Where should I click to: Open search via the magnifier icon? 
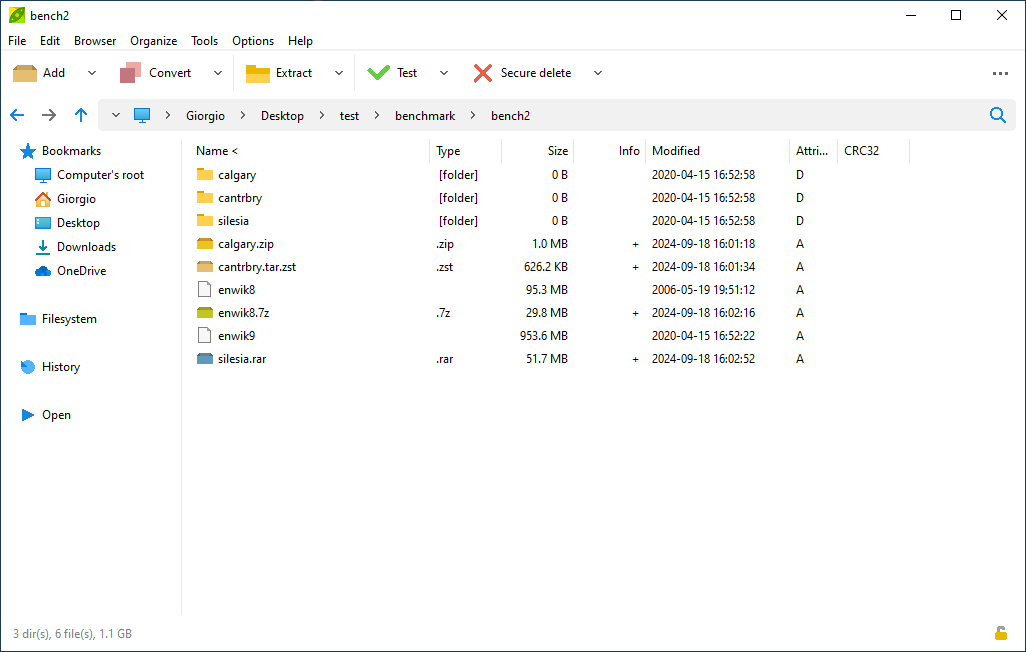click(997, 115)
